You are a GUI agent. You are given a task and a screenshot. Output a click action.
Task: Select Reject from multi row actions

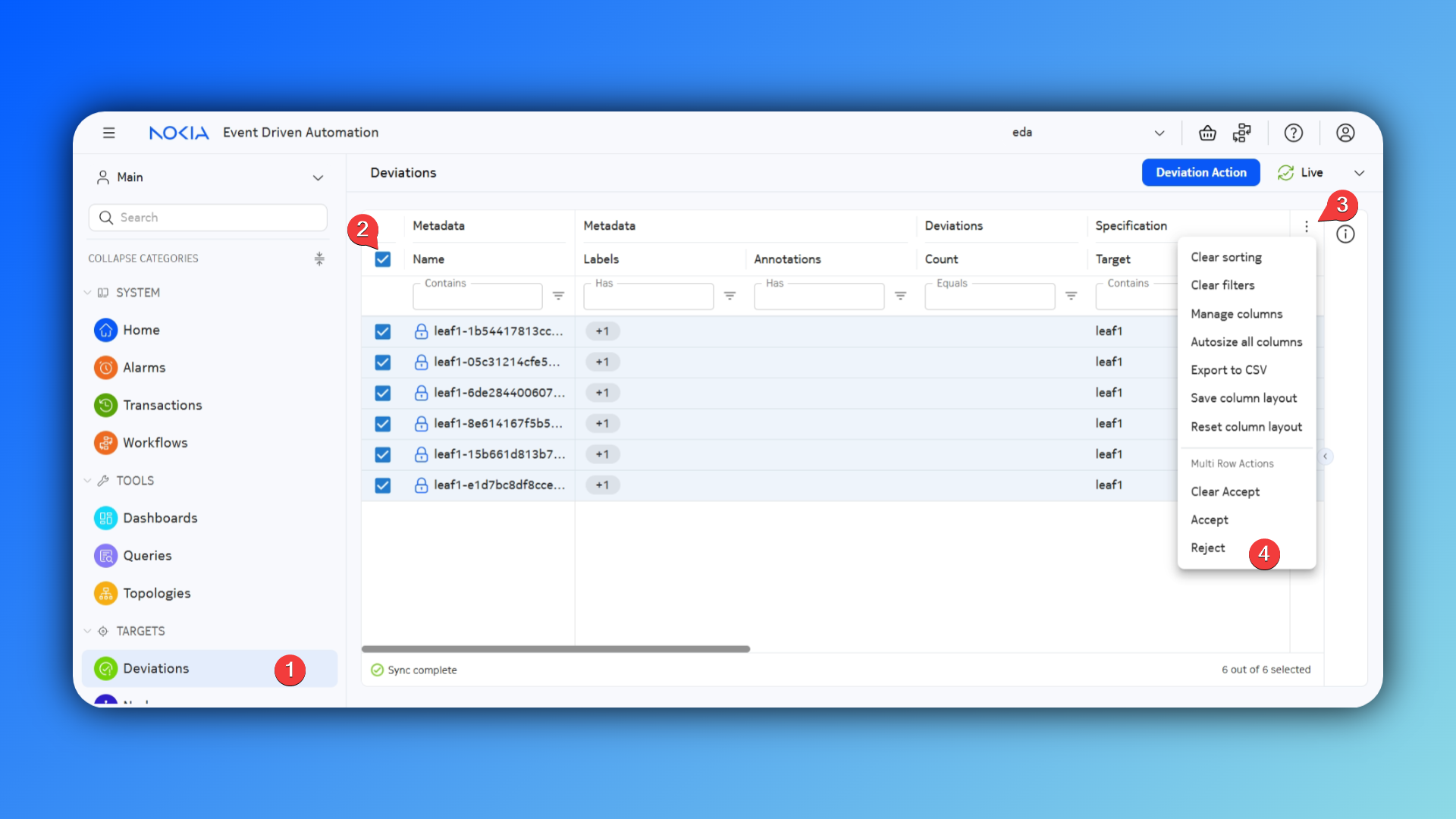point(1207,548)
